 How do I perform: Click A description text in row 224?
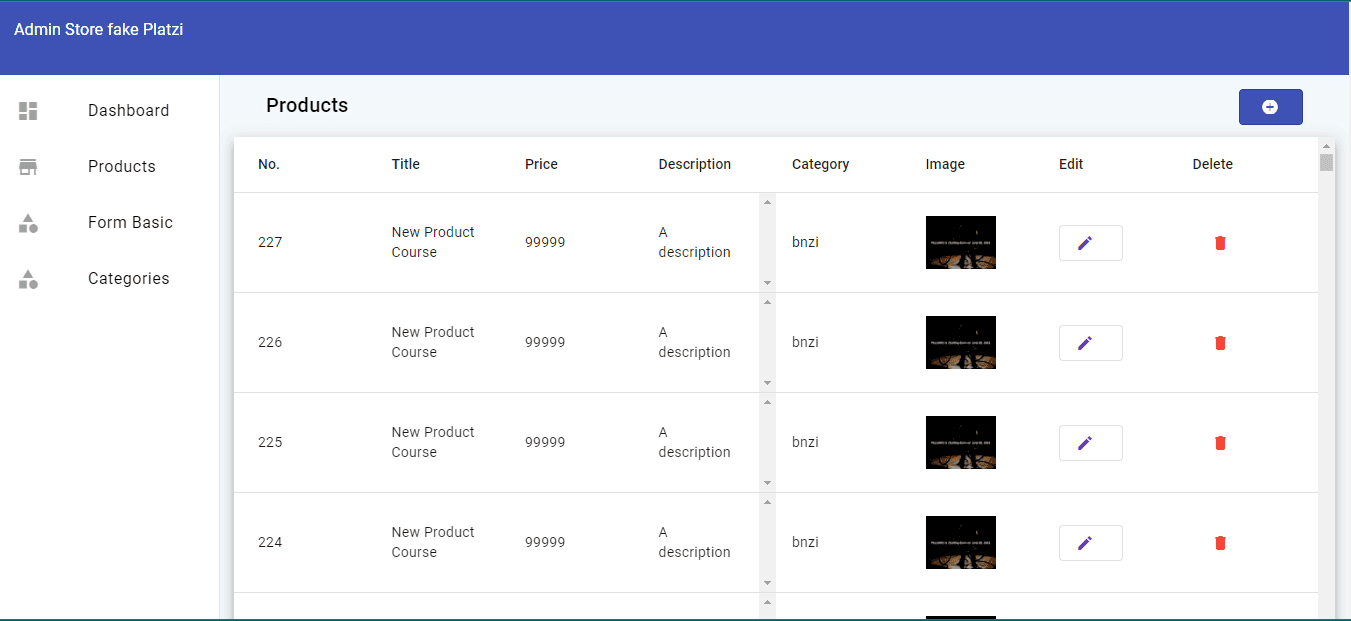click(695, 542)
